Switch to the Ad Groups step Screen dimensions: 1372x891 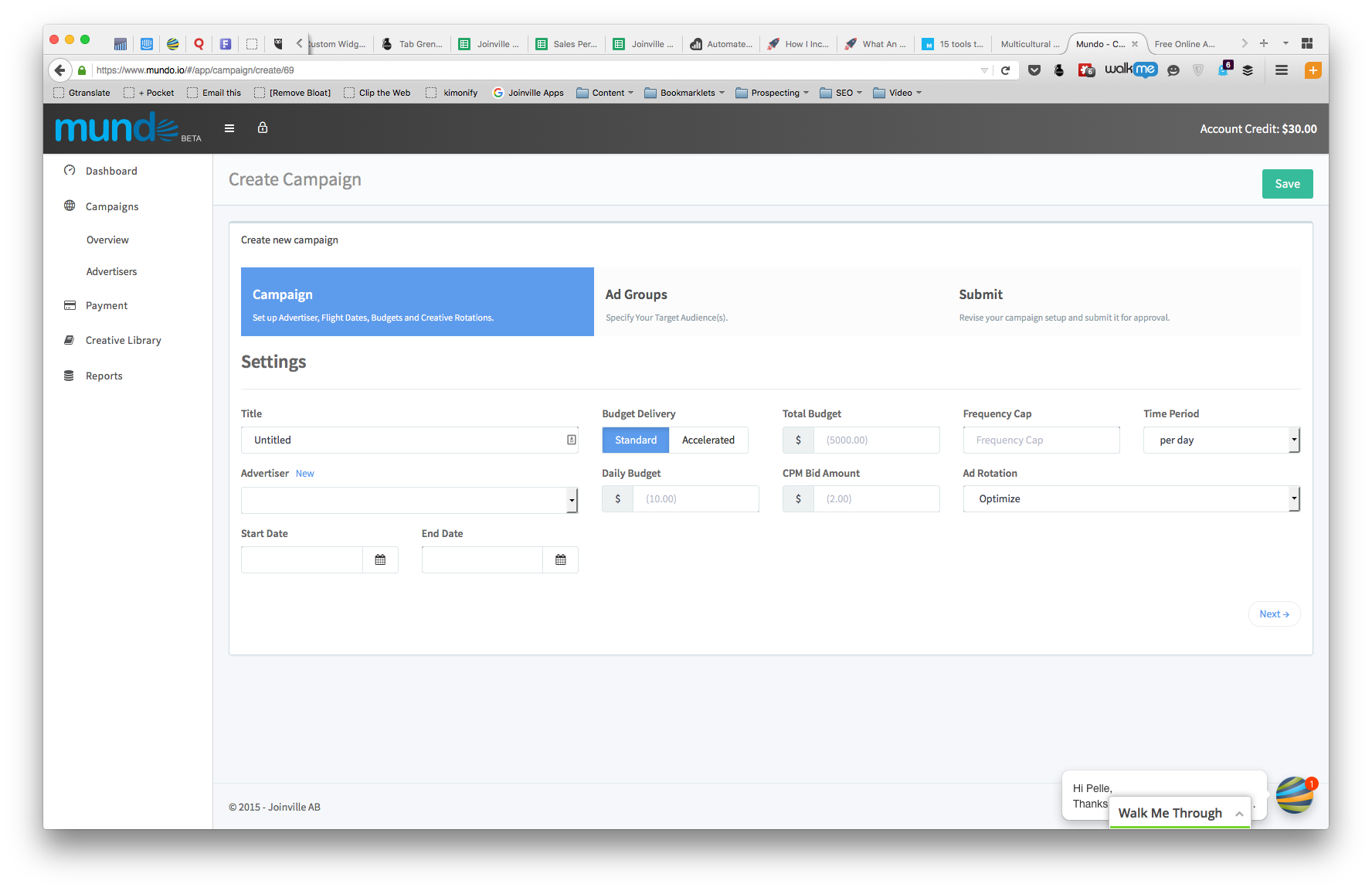coord(770,301)
